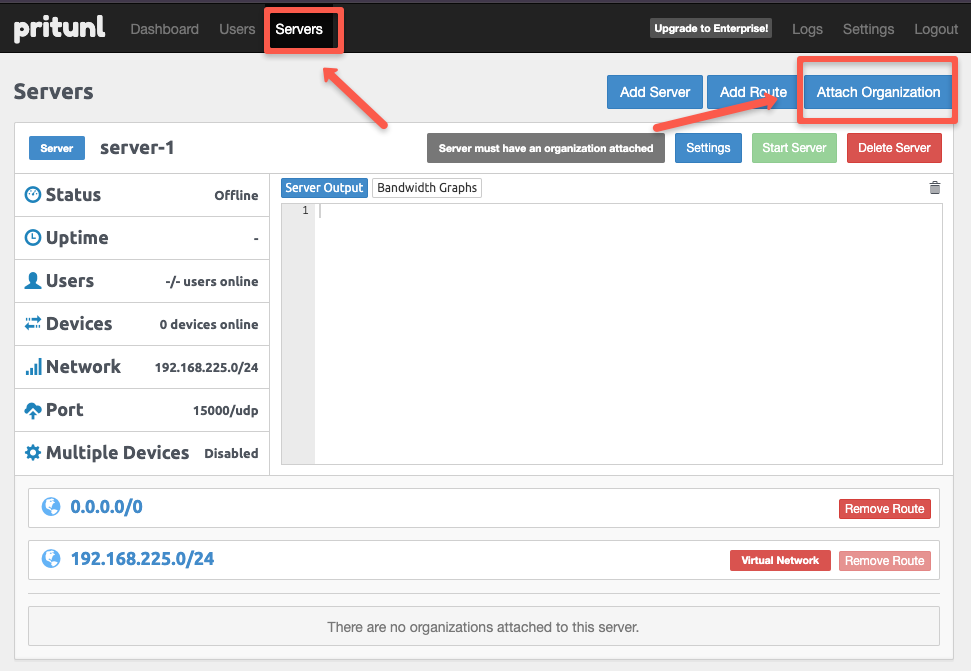Go to the Users page
This screenshot has width=971, height=671.
click(x=237, y=29)
